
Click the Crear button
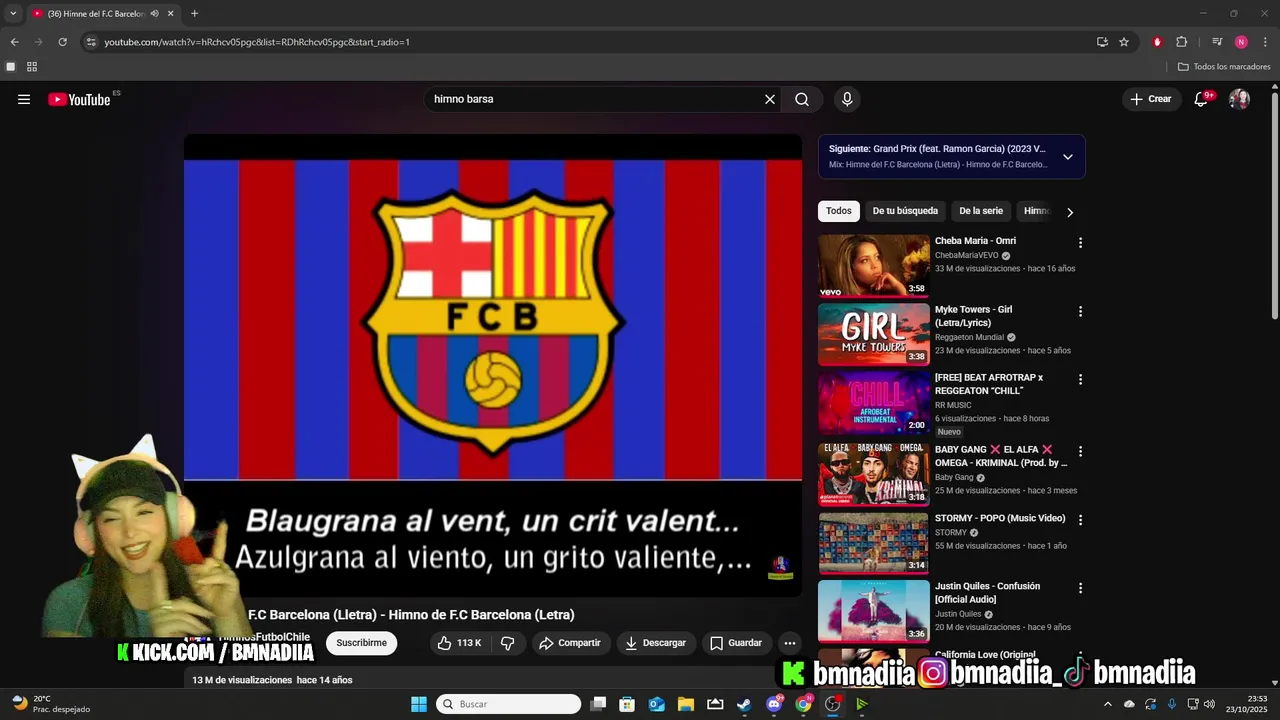point(1151,99)
